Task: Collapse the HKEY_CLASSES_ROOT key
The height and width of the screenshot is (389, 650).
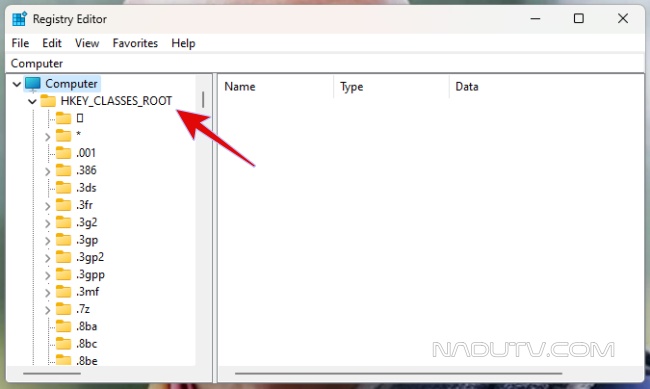Action: point(32,101)
